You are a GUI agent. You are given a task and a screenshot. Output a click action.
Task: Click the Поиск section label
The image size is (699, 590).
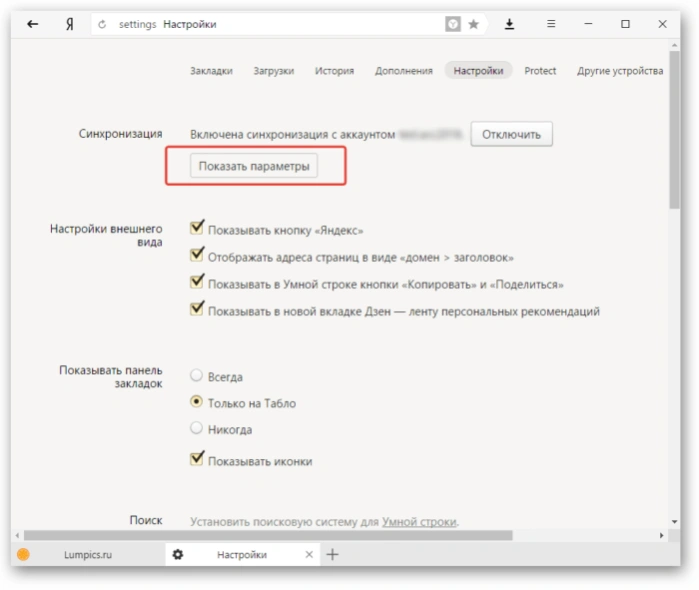(146, 520)
